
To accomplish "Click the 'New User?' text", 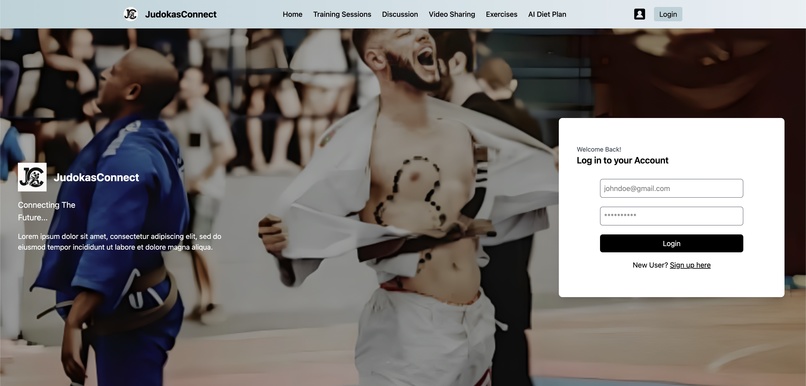I will (x=650, y=265).
